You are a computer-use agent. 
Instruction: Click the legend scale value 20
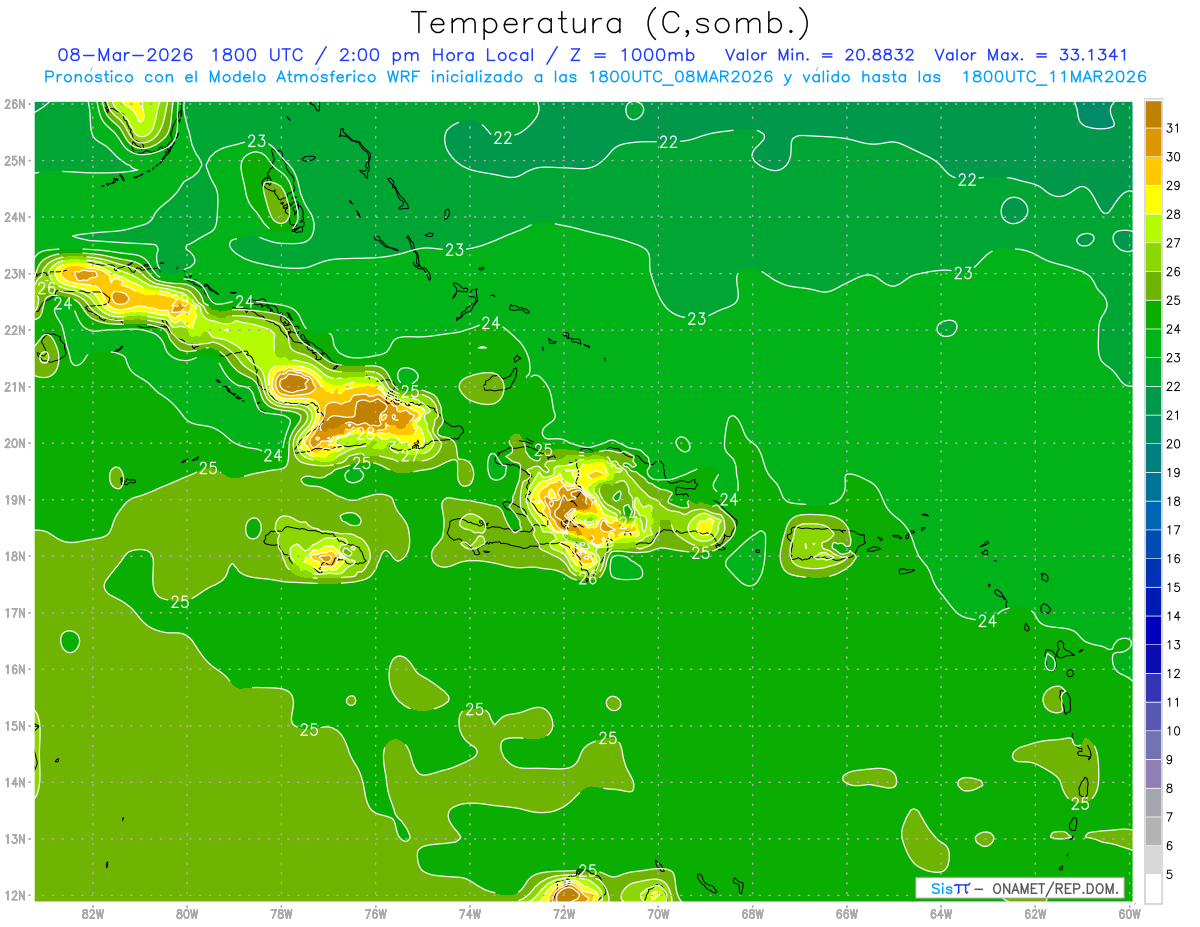[x=1173, y=444]
